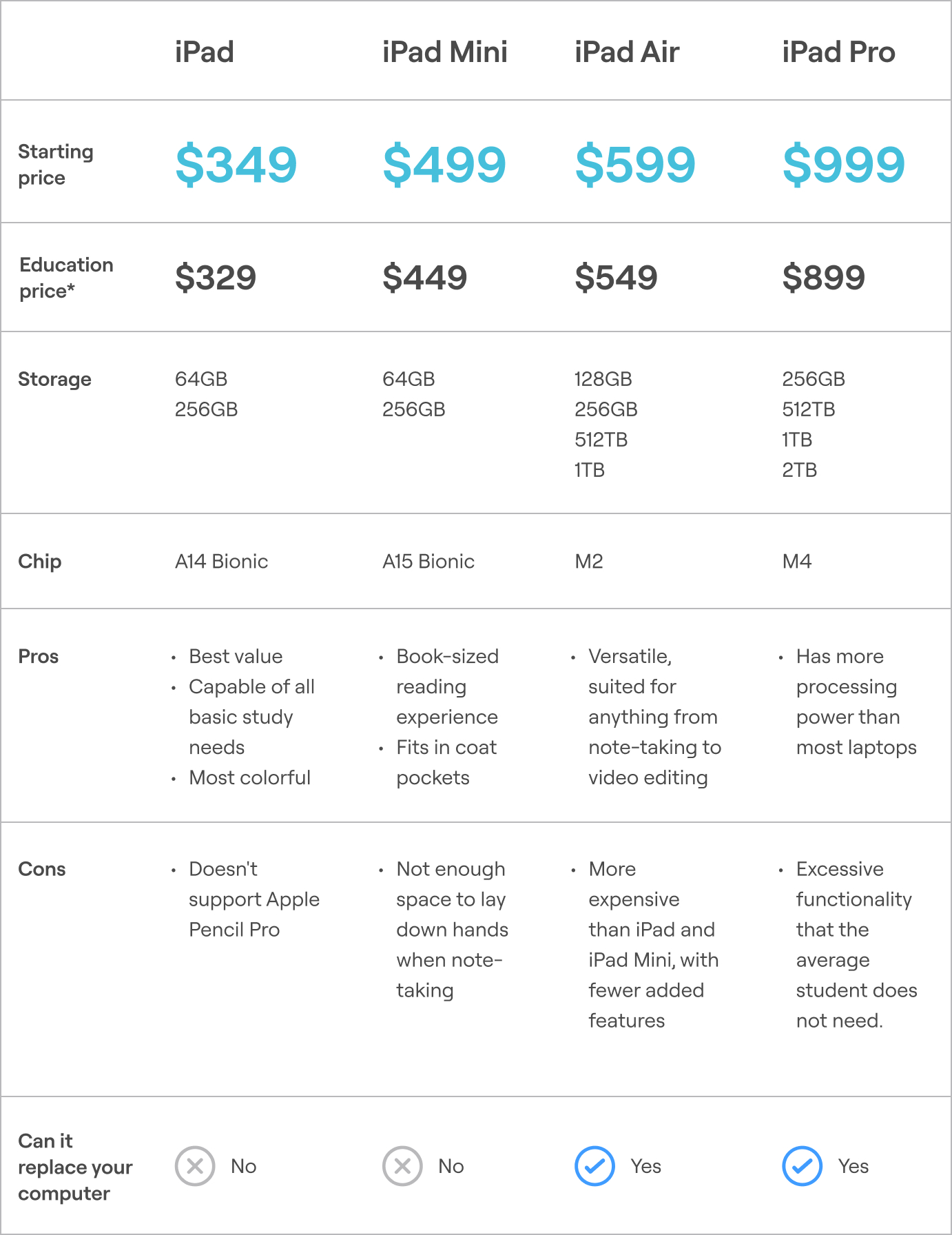Click the "Storage" row label
The image size is (952, 1235).
click(54, 379)
